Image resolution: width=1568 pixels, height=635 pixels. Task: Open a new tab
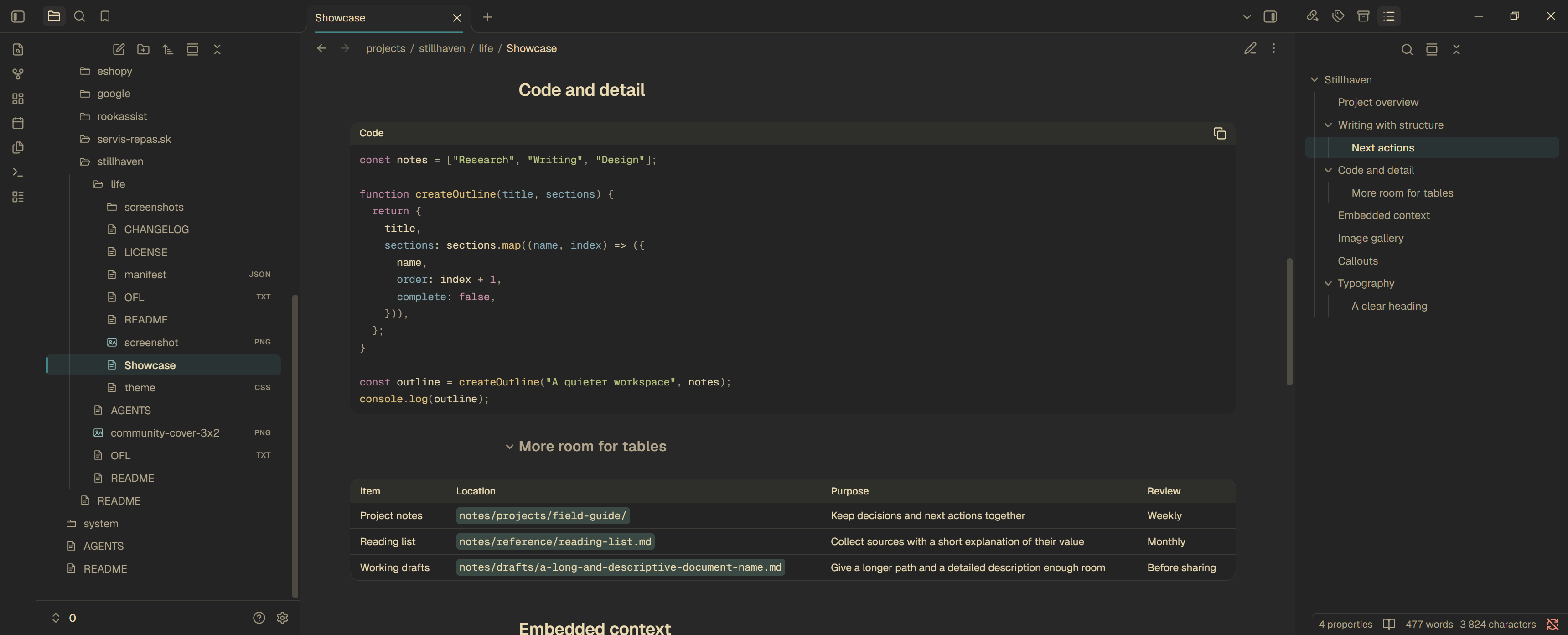(487, 17)
